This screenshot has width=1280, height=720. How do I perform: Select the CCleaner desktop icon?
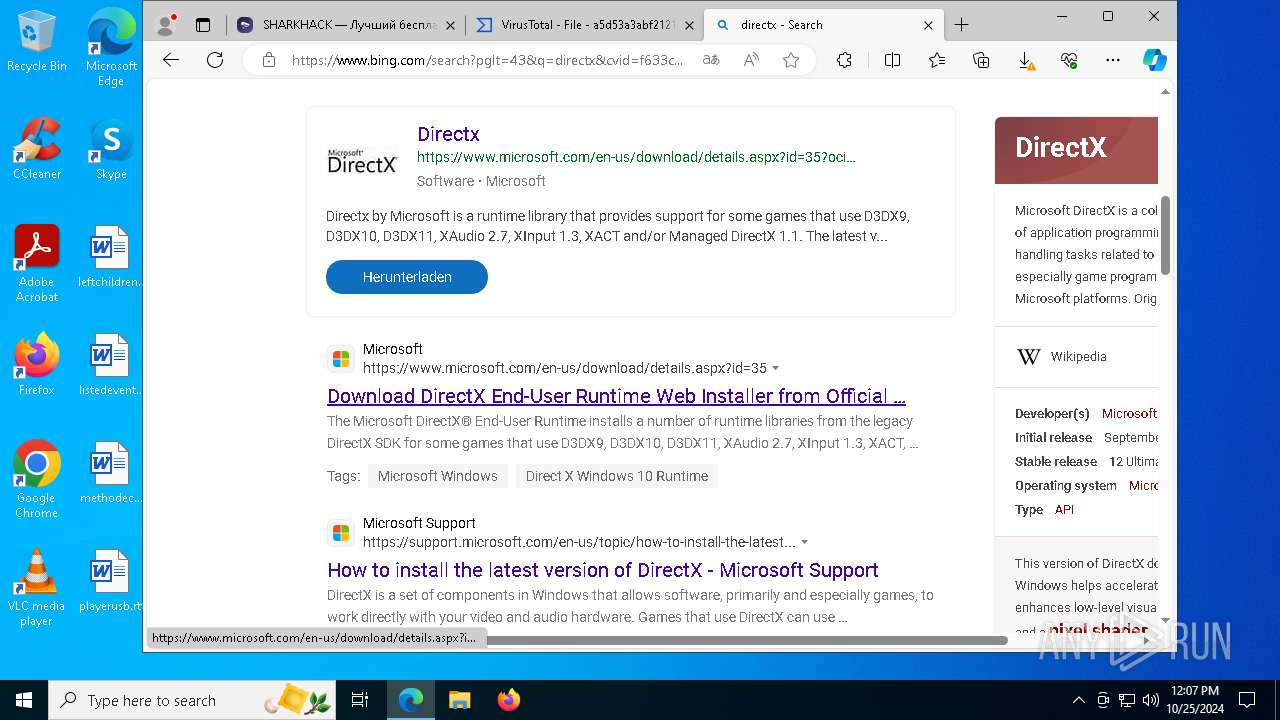(x=37, y=149)
